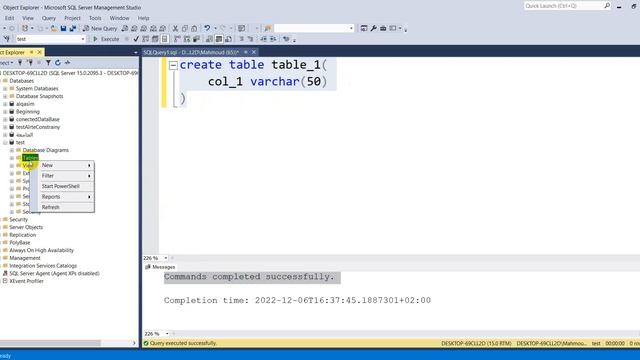This screenshot has height=360, width=640.
Task: Click the Change Connection icon left of database box
Action: coord(7,39)
